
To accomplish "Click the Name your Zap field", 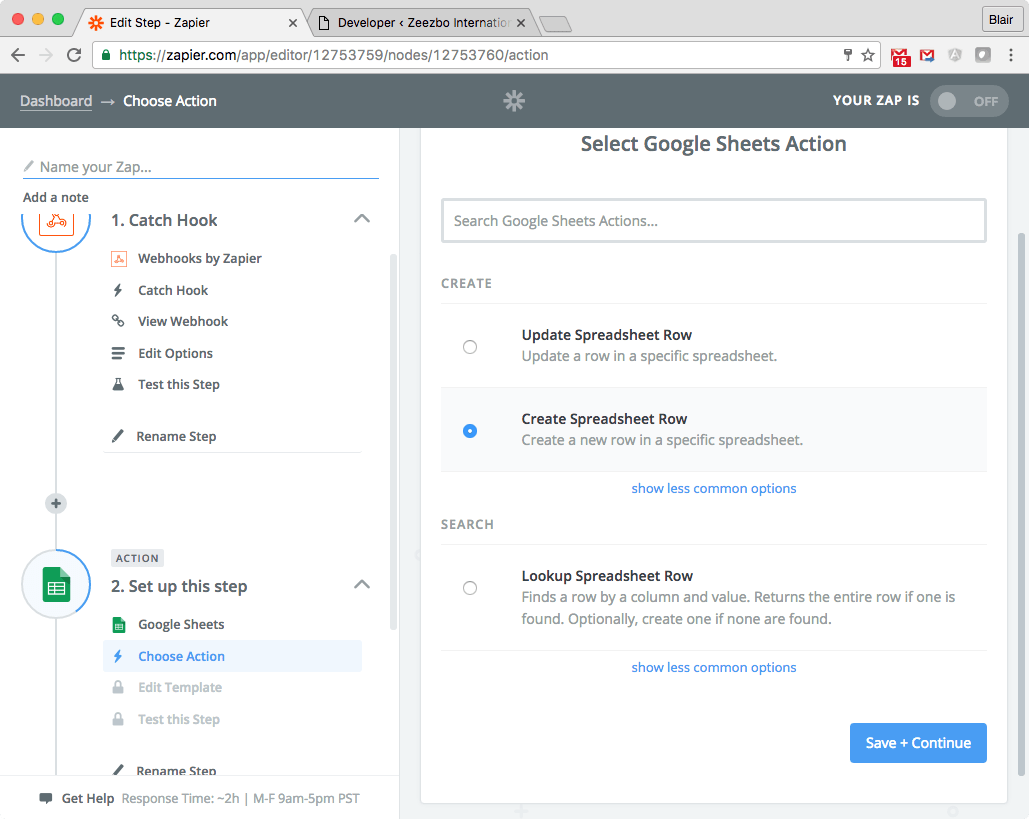I will [201, 167].
